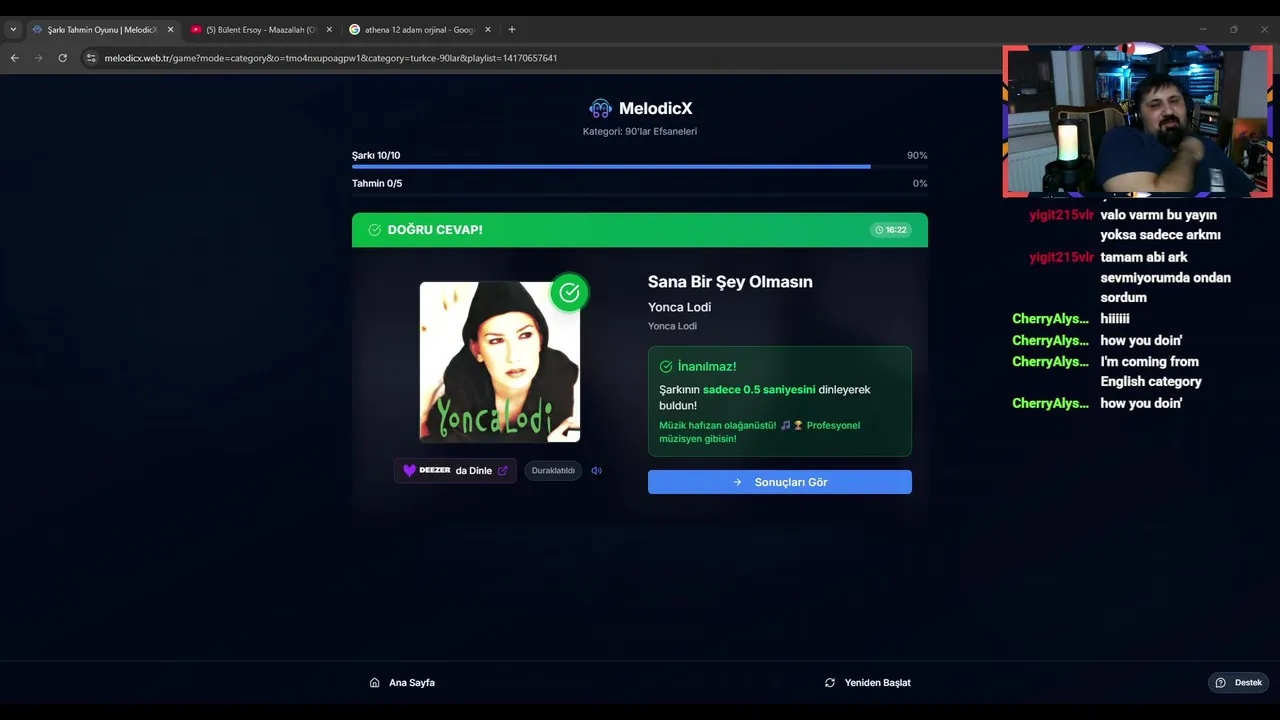The width and height of the screenshot is (1280, 720).
Task: Toggle the volume speaker icon
Action: tap(597, 471)
